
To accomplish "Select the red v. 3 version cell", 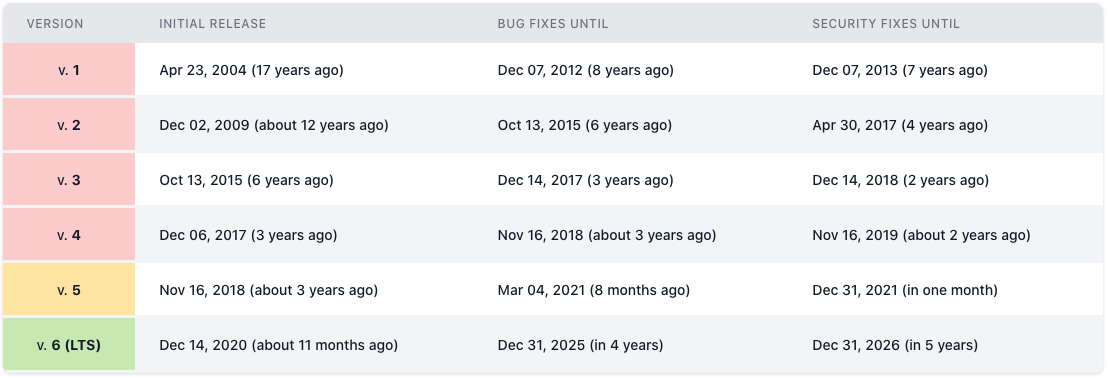I will (68, 180).
